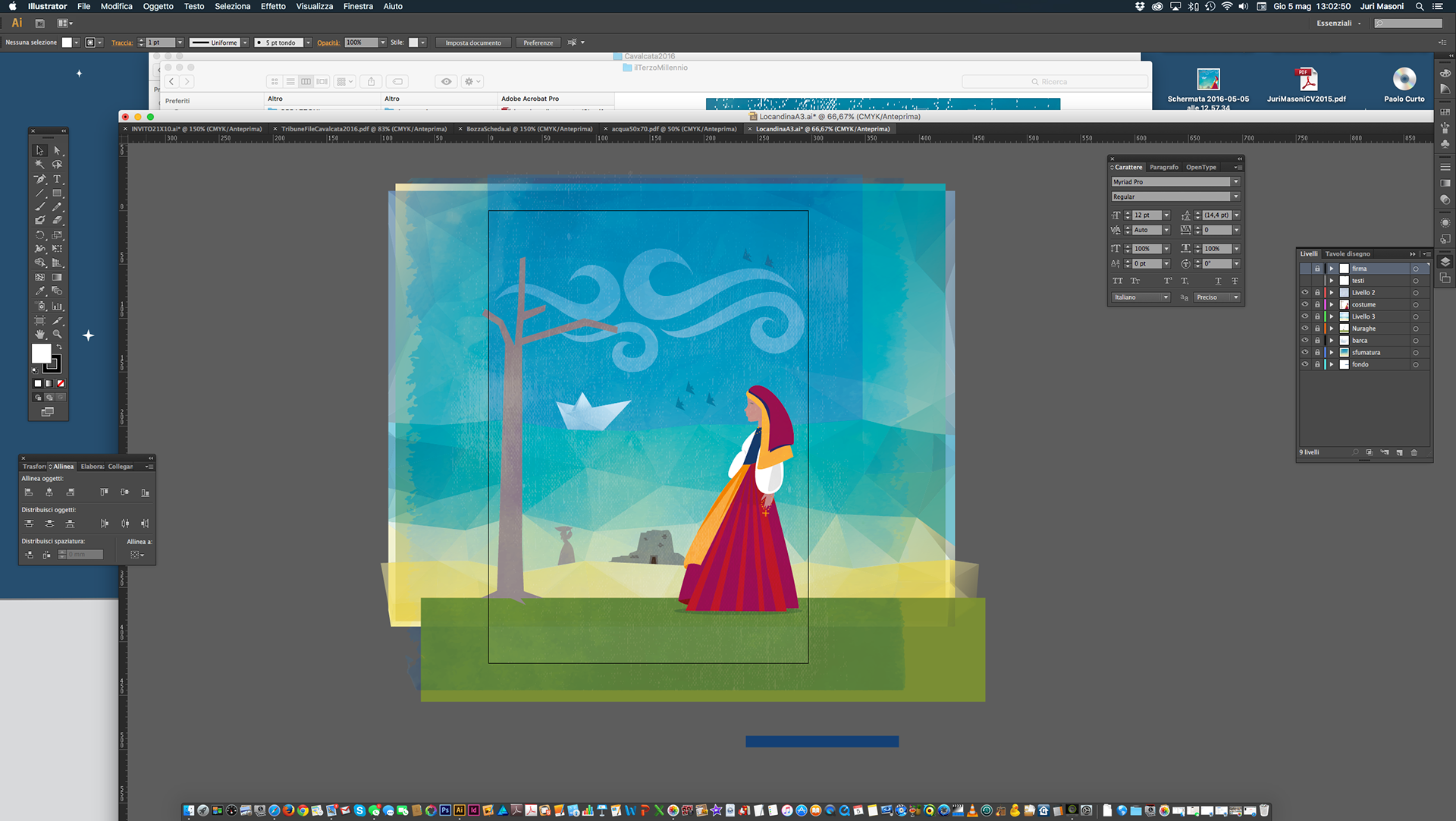Select the Hand tool
Screen dimensions: 1456x821
click(x=40, y=335)
